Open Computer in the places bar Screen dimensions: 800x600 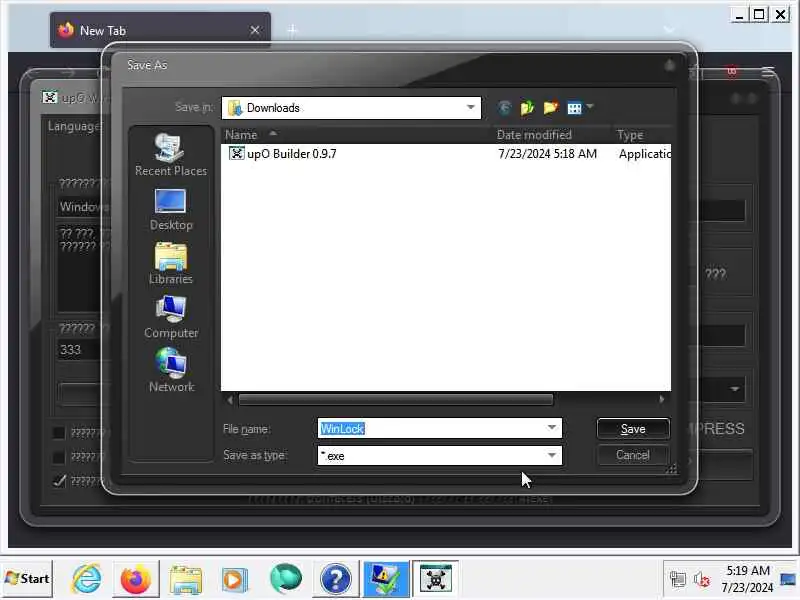click(x=171, y=317)
